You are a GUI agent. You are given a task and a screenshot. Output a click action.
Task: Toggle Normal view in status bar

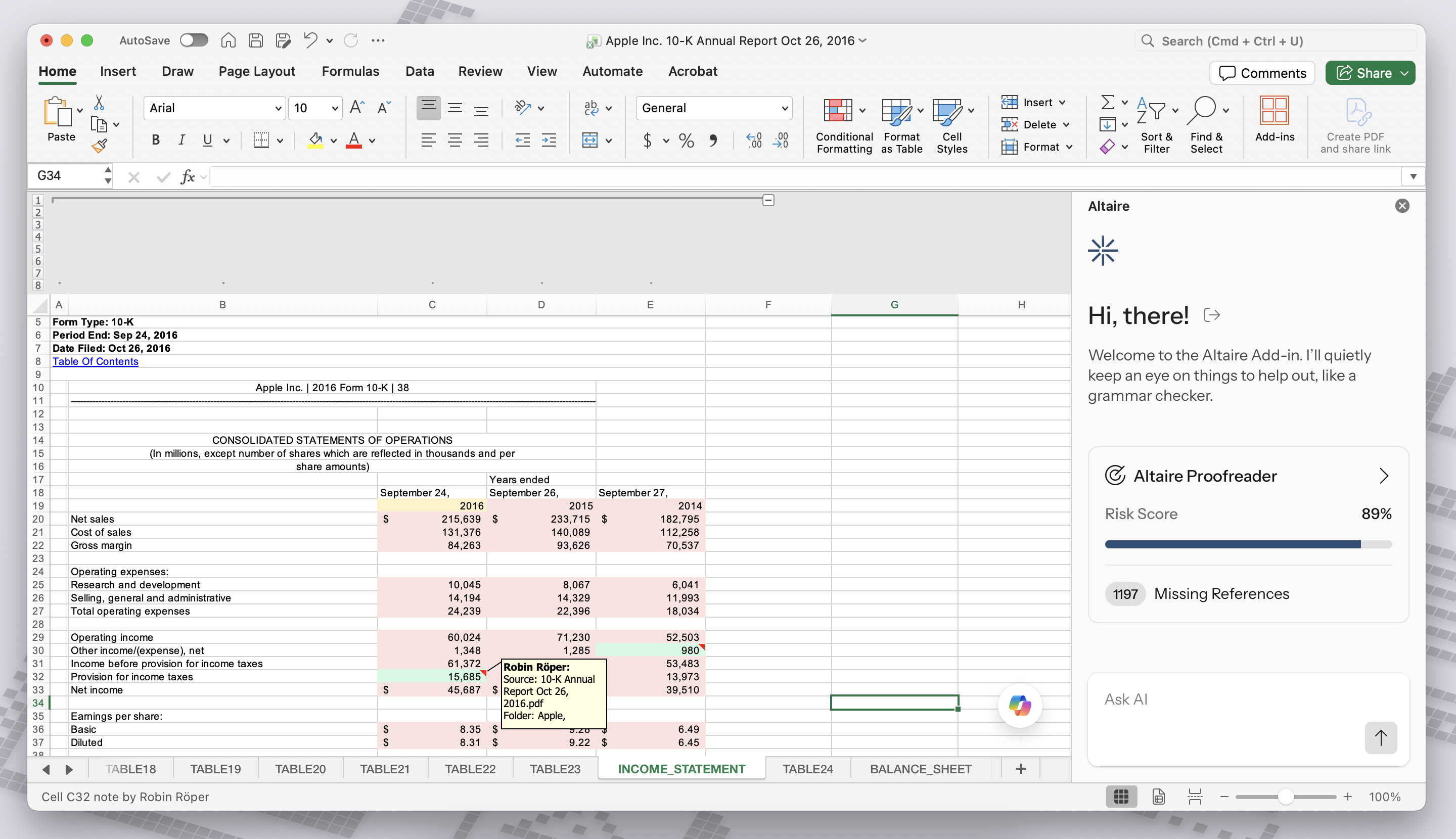coord(1121,797)
